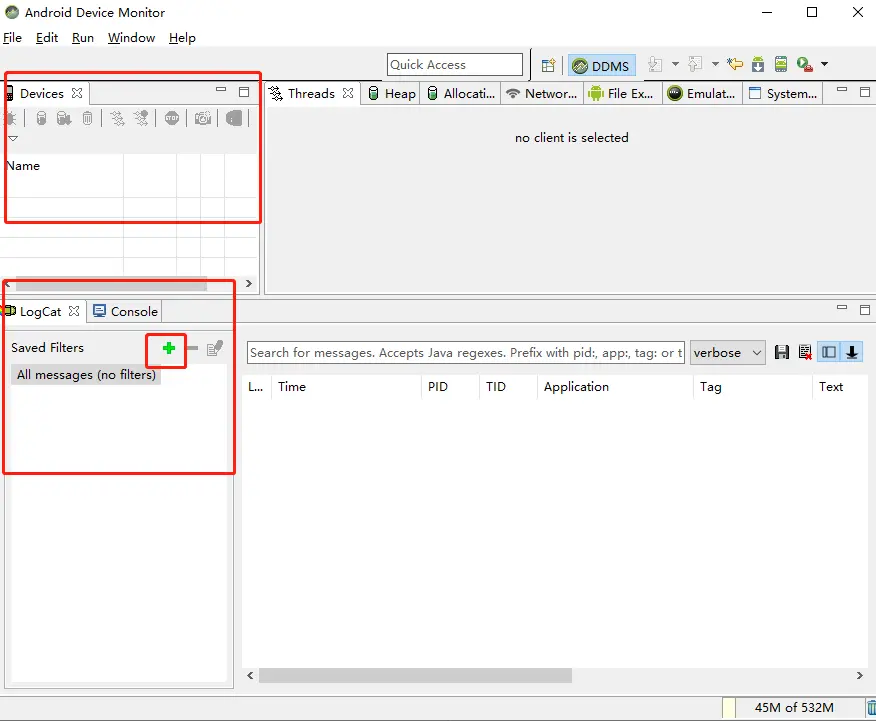The height and width of the screenshot is (721, 876).
Task: Click the Time column header
Action: [x=346, y=386]
